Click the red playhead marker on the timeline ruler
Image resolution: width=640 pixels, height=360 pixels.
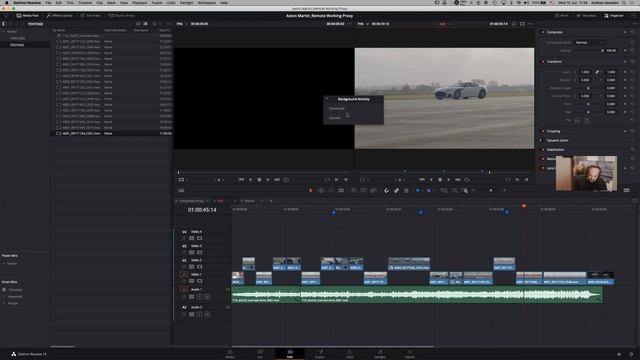[x=524, y=207]
